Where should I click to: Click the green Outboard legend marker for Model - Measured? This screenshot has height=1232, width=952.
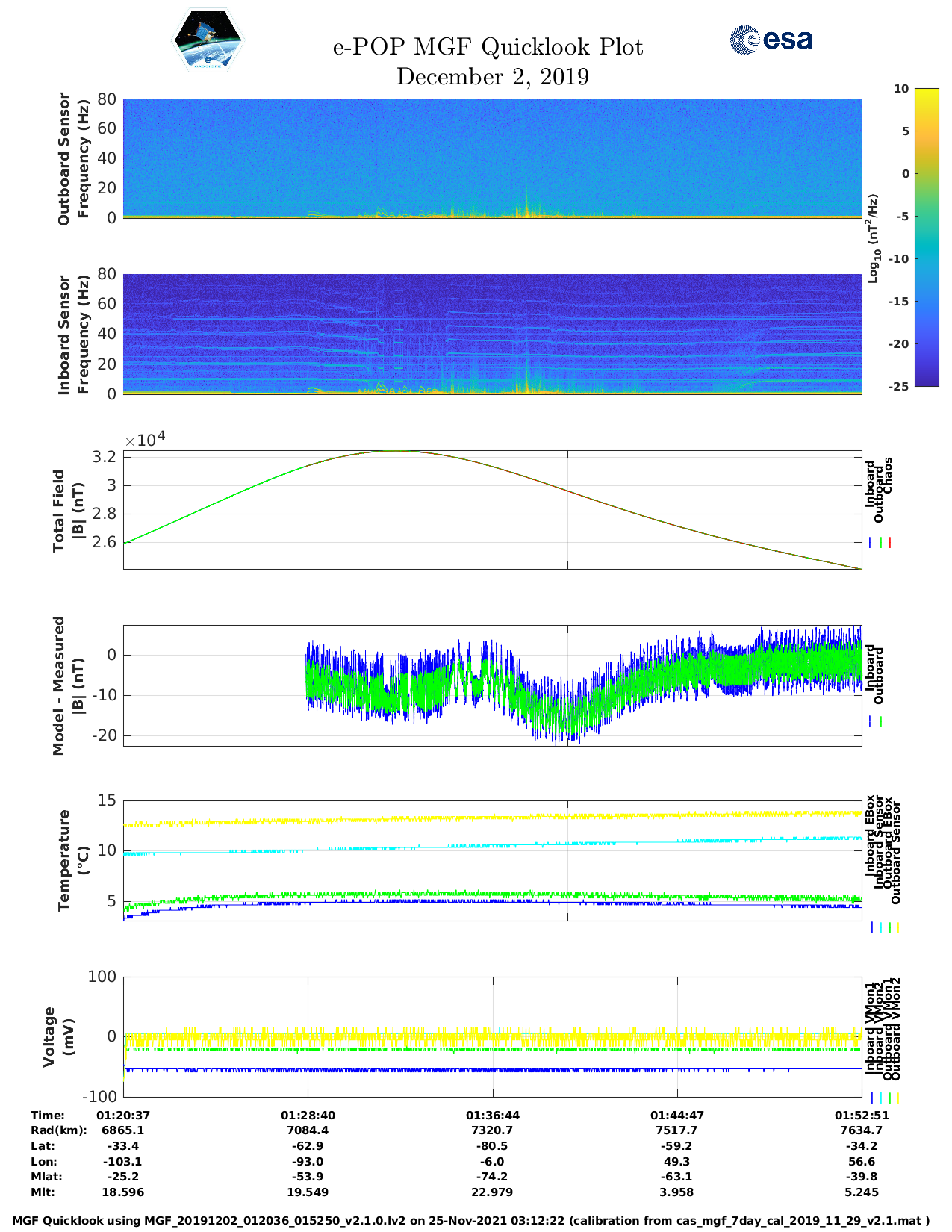pyautogui.click(x=881, y=722)
